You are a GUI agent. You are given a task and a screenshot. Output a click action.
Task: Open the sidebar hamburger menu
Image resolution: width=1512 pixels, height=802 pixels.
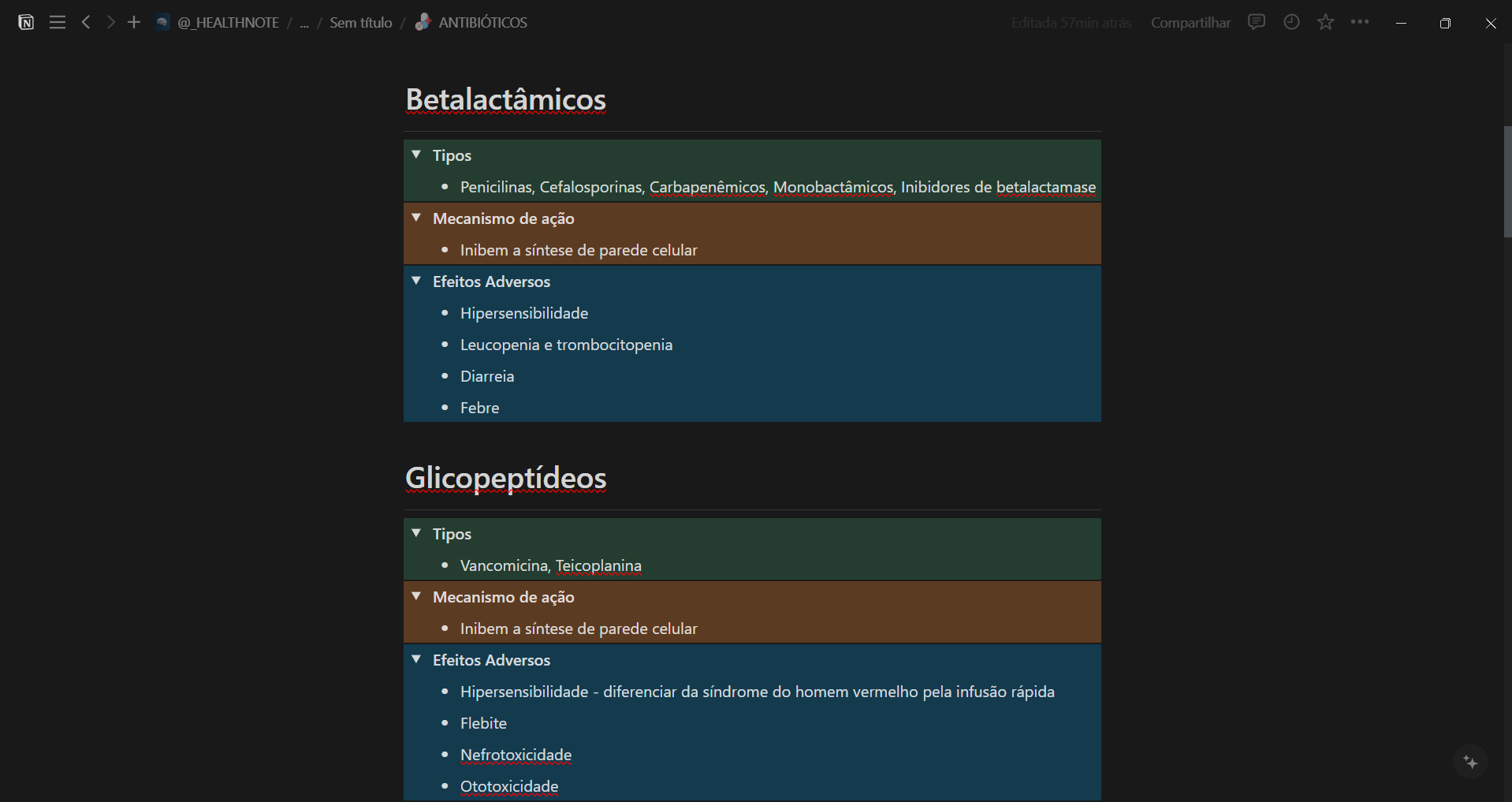click(x=58, y=22)
